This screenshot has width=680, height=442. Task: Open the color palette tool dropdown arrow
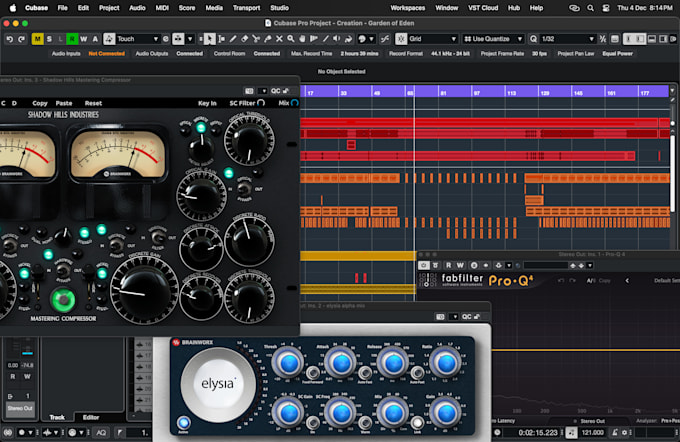point(372,39)
